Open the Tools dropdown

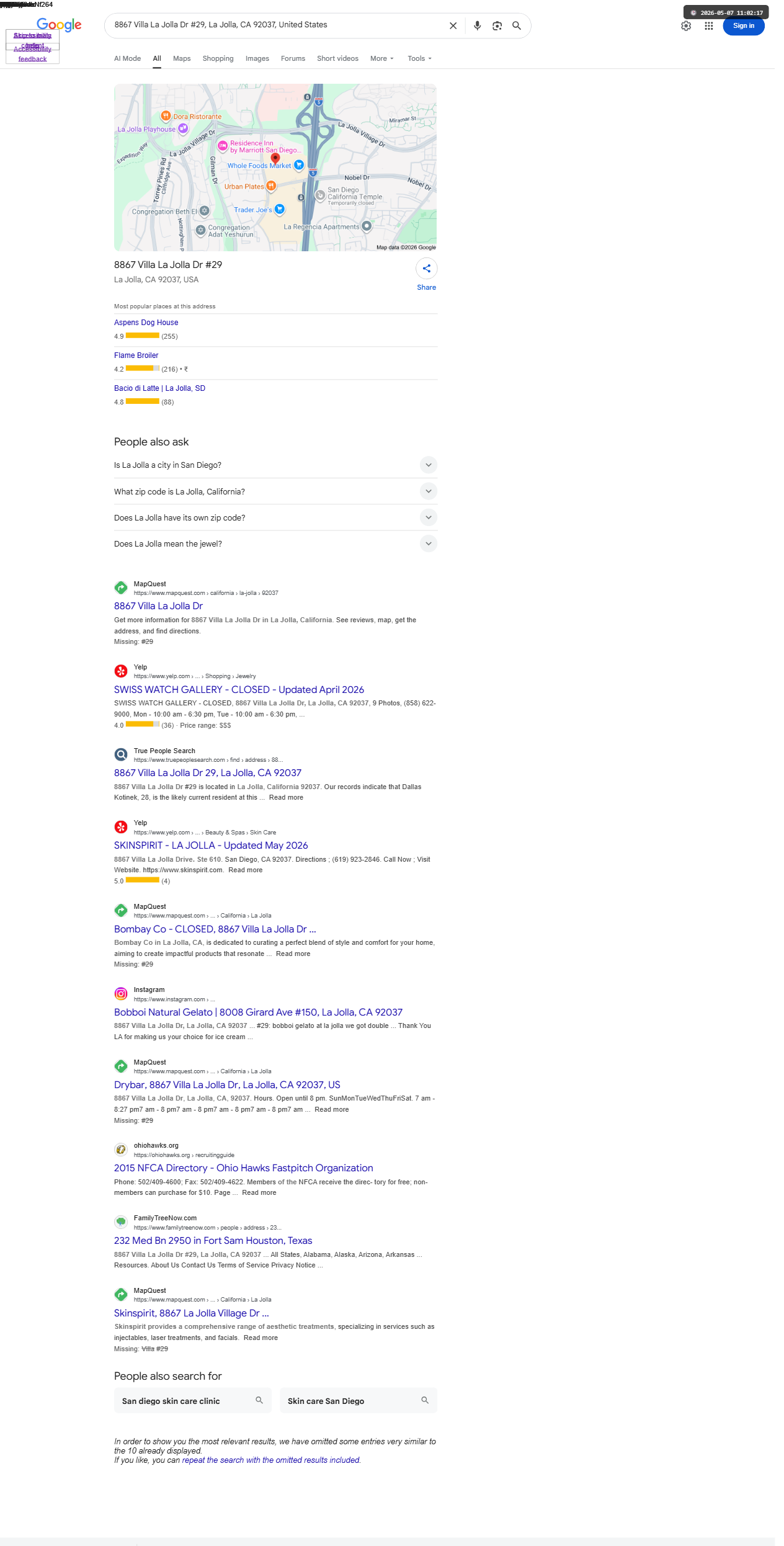click(419, 58)
